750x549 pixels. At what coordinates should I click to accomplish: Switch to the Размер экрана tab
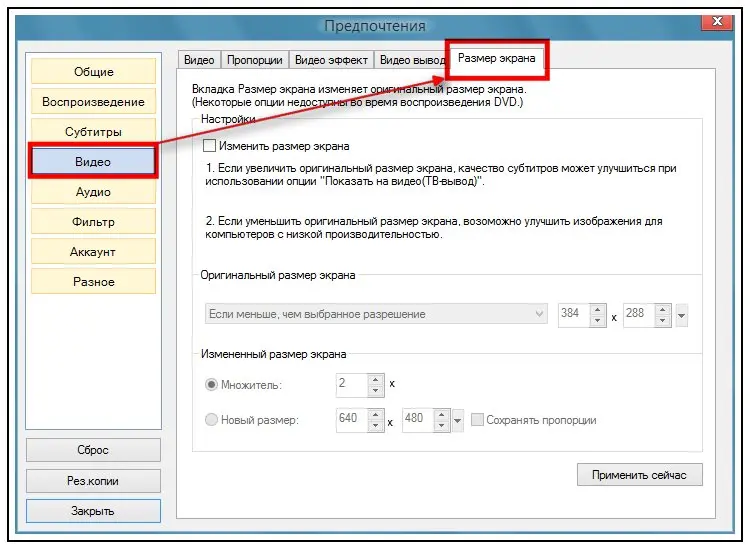tap(496, 58)
